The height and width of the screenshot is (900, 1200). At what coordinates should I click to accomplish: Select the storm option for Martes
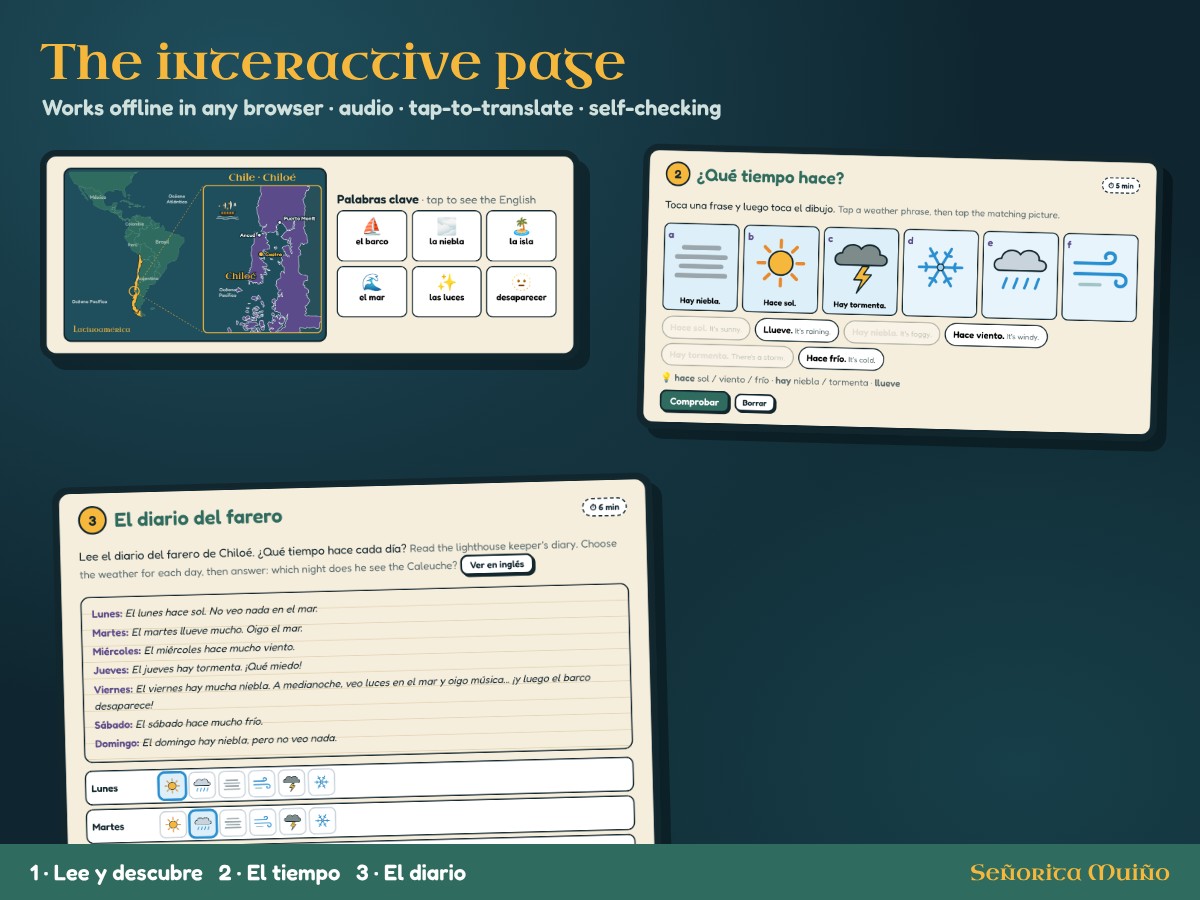point(293,822)
